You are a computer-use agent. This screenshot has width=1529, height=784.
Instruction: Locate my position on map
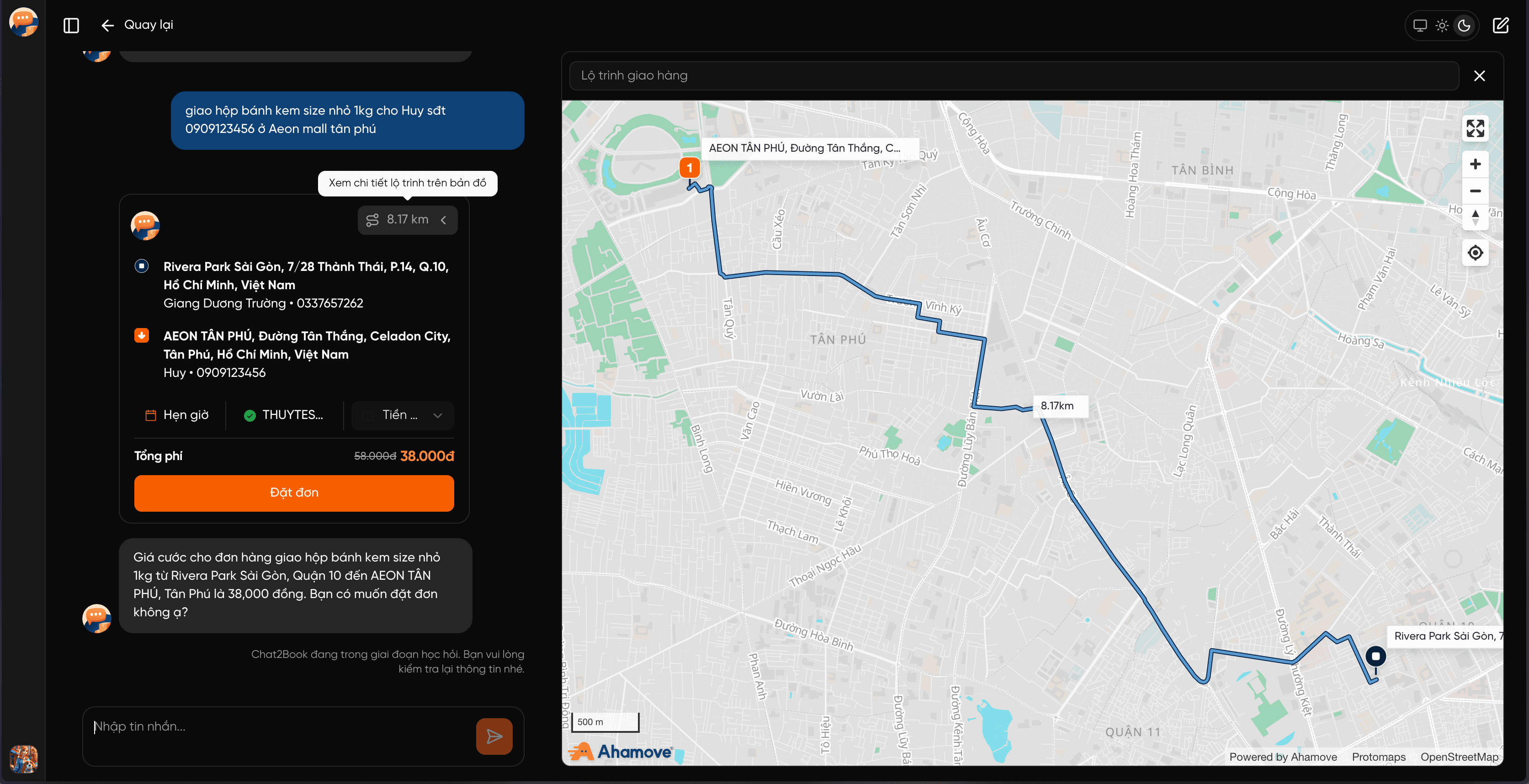click(x=1475, y=253)
